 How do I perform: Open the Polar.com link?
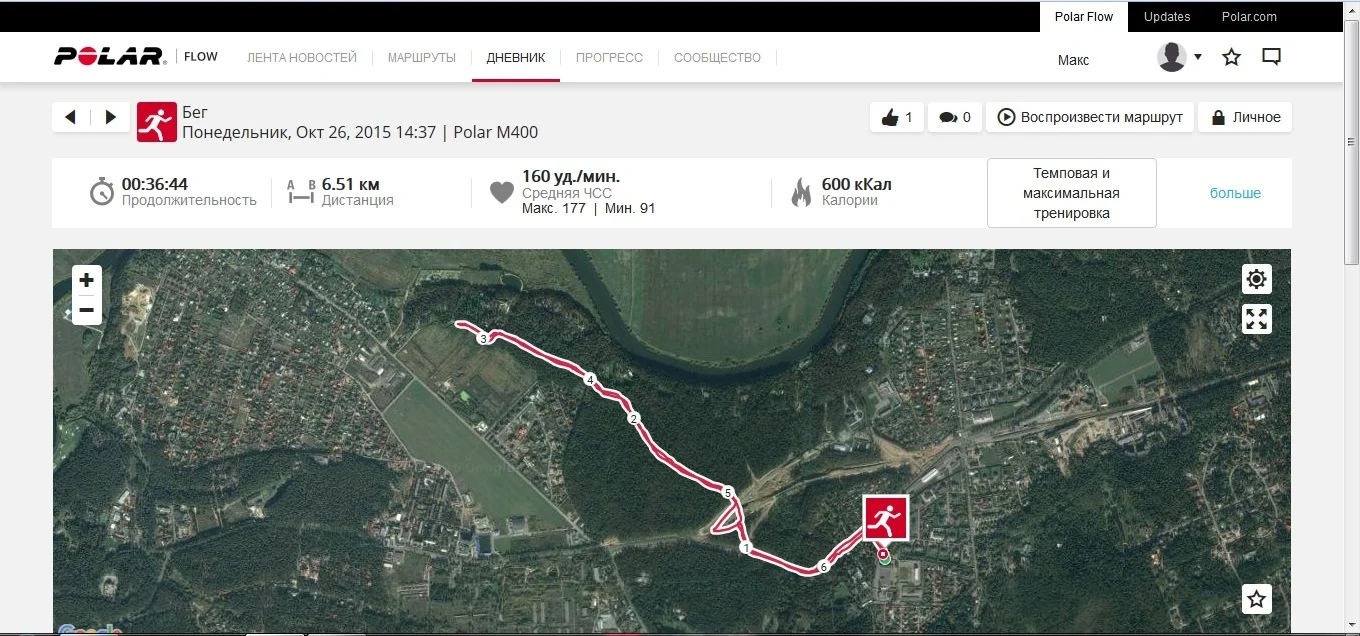click(x=1249, y=16)
